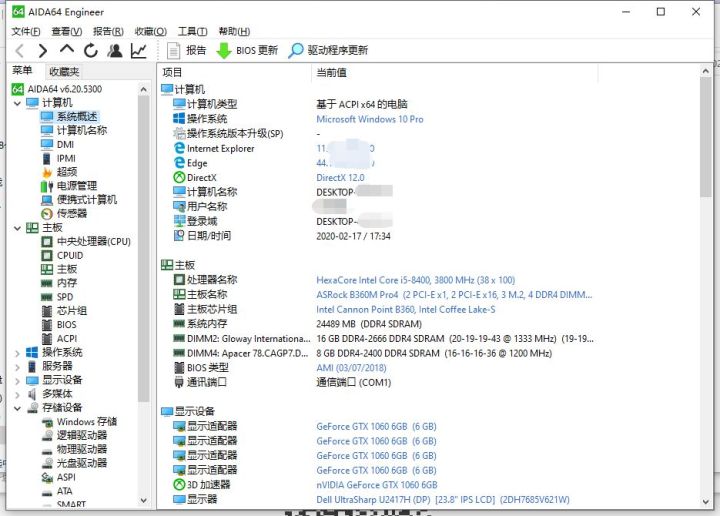
Task: Open nVIDIA GeForce GTX 1060 6GB link
Action: tap(377, 485)
